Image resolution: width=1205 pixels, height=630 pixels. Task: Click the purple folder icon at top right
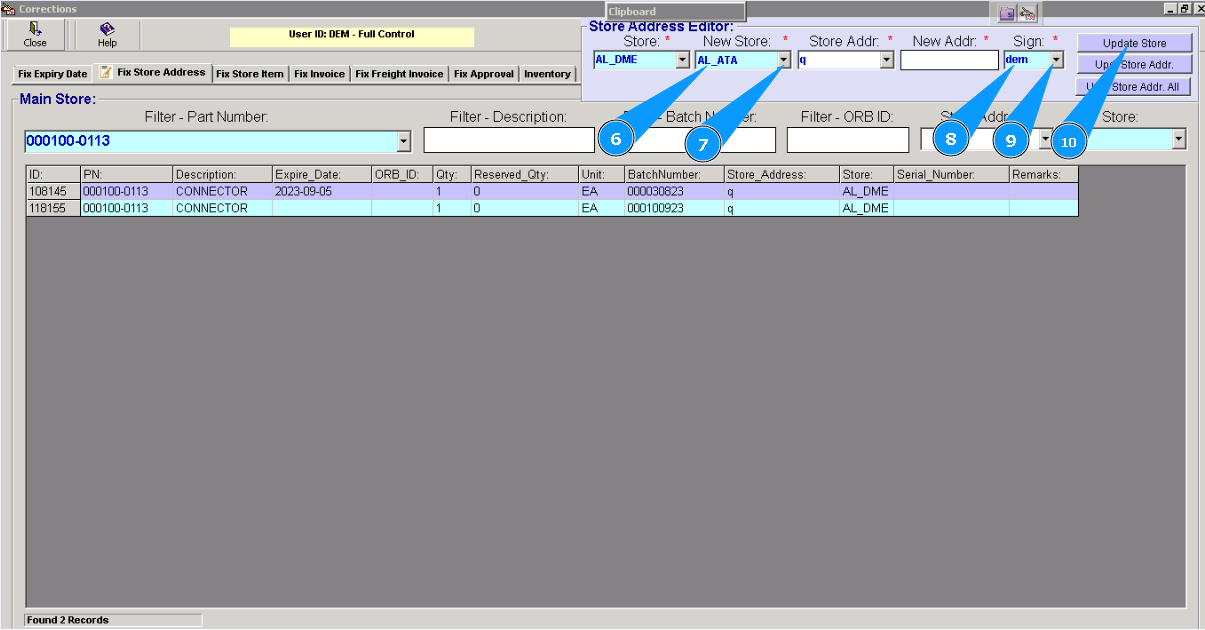coord(1007,13)
